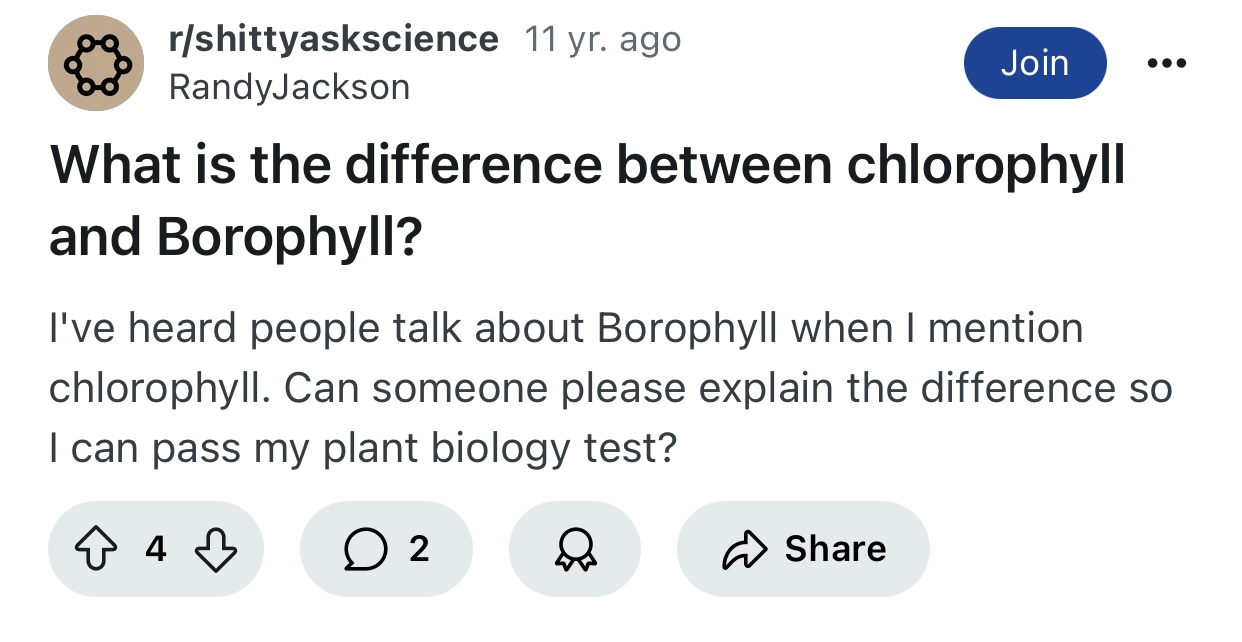
Task: Click the r/shittyaskscience community avatar
Action: (x=96, y=63)
